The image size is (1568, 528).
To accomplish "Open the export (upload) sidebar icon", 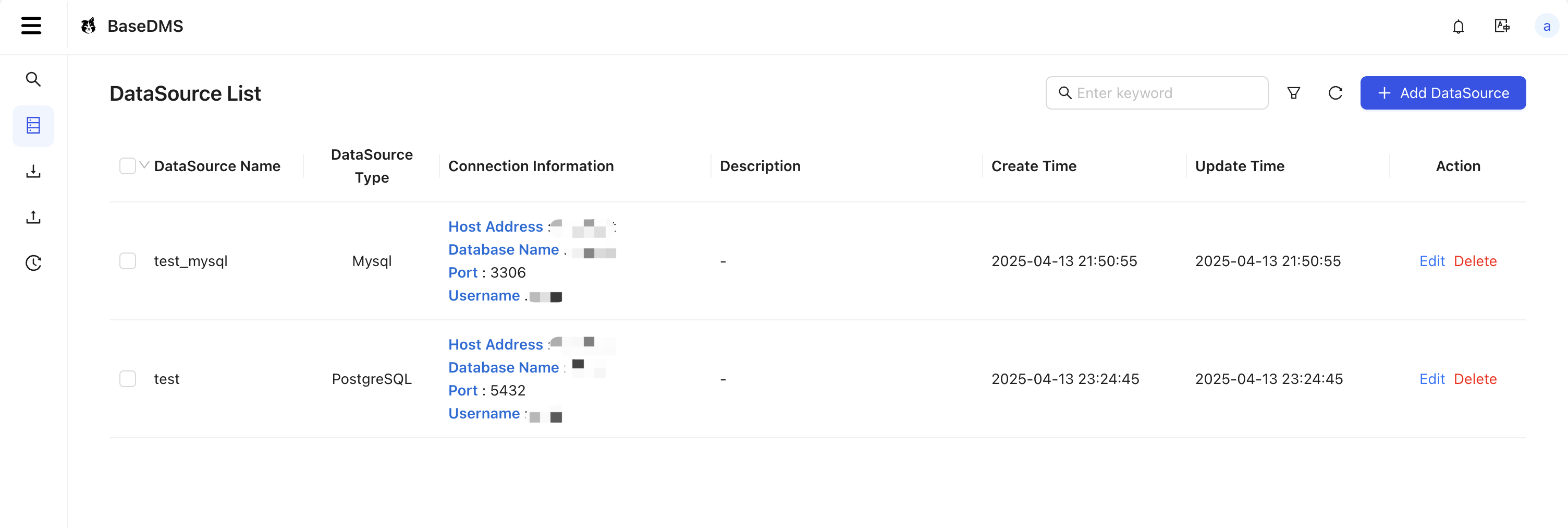I will click(x=33, y=217).
